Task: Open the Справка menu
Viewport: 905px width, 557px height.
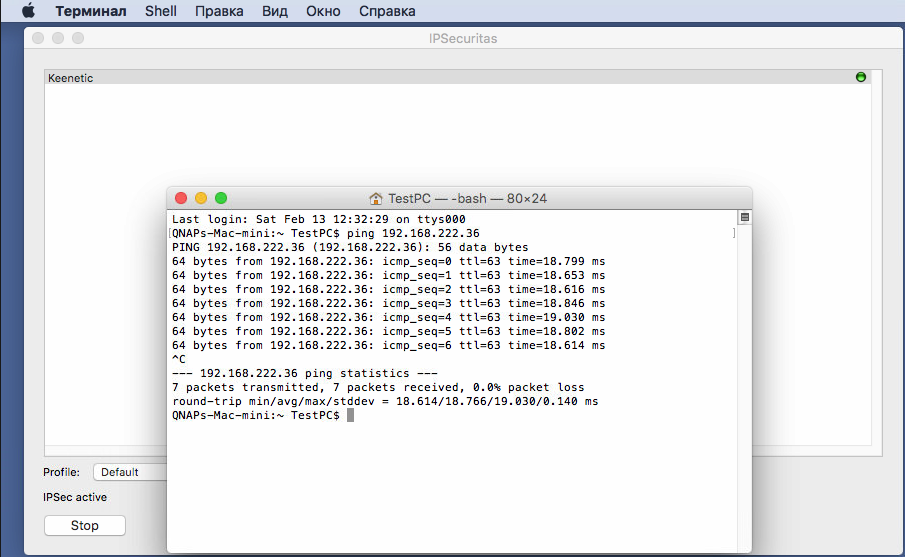Action: pyautogui.click(x=387, y=11)
